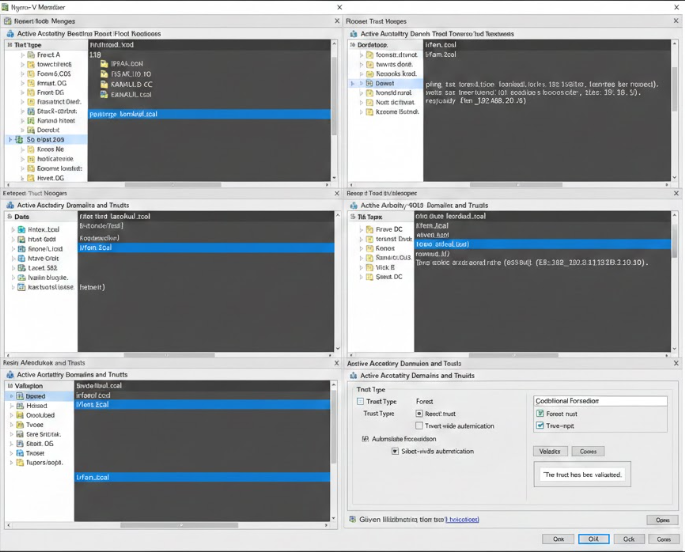
Task: Click the icon next to Tnooer
Action: [20, 453]
